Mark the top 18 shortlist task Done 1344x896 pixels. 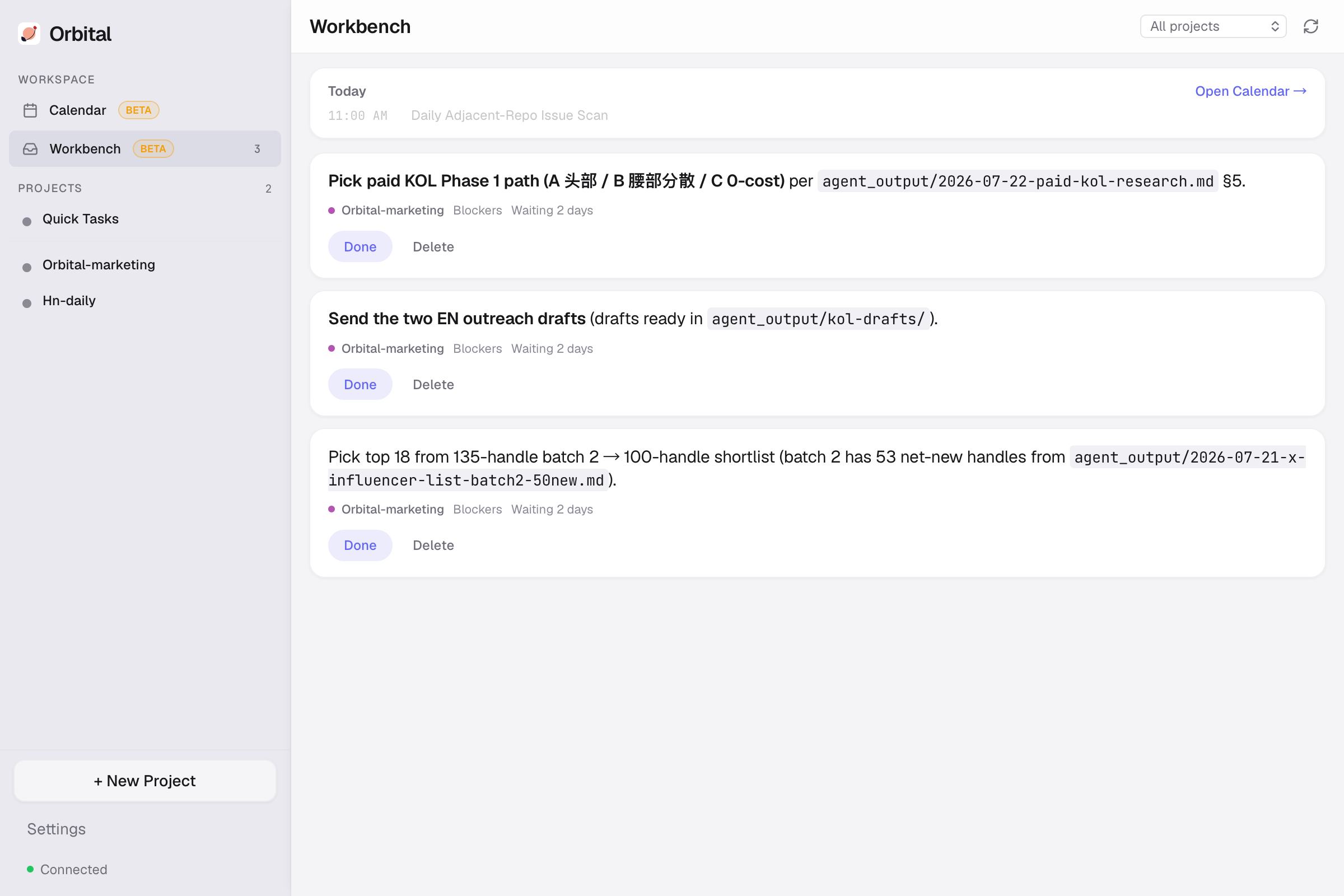click(360, 545)
